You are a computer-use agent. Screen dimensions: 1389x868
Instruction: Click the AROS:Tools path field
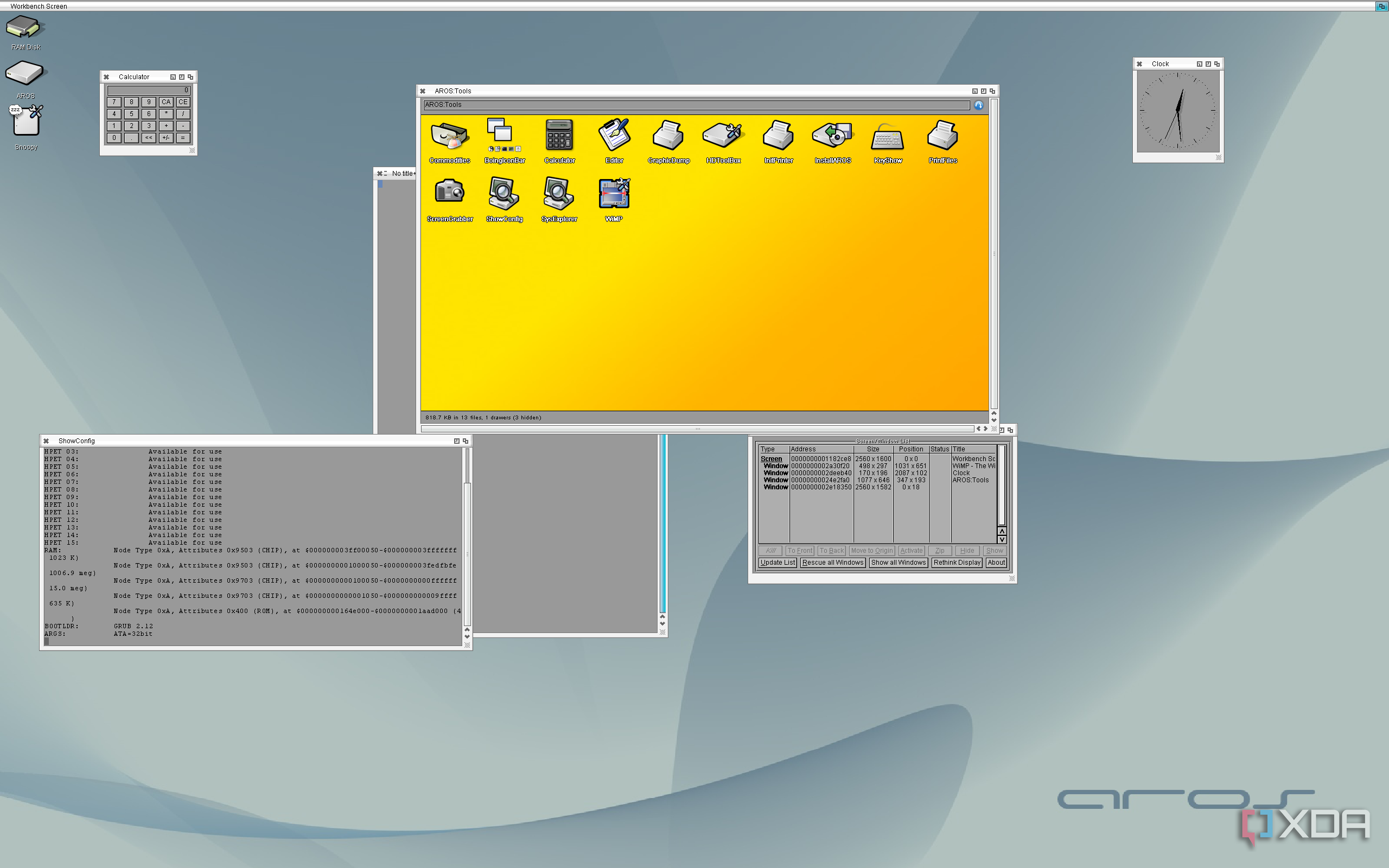(697, 105)
